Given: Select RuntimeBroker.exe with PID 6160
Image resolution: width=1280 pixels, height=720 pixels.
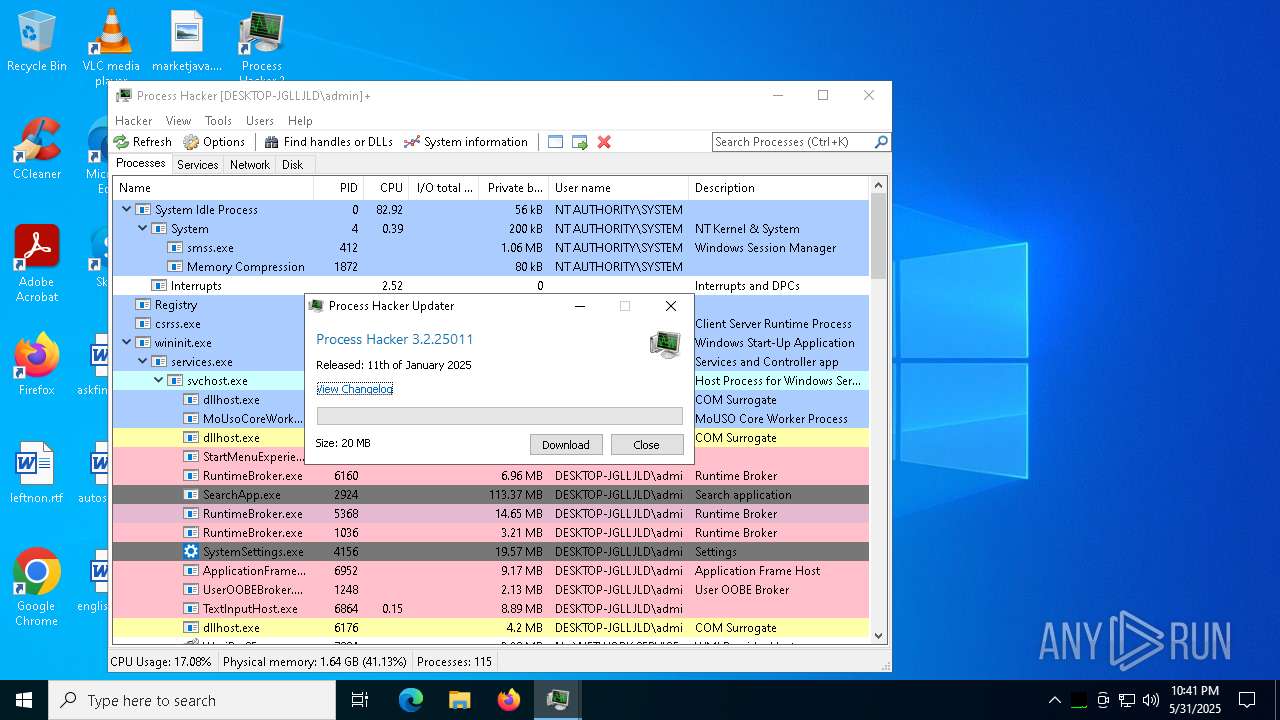Looking at the screenshot, I should pyautogui.click(x=490, y=476).
